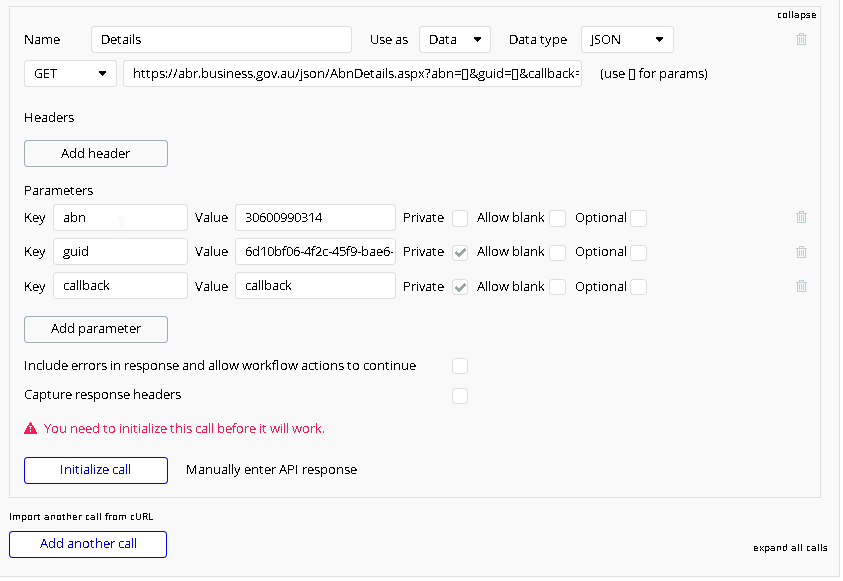Mark the callback parameter as Optional
This screenshot has width=843, height=581.
638,287
